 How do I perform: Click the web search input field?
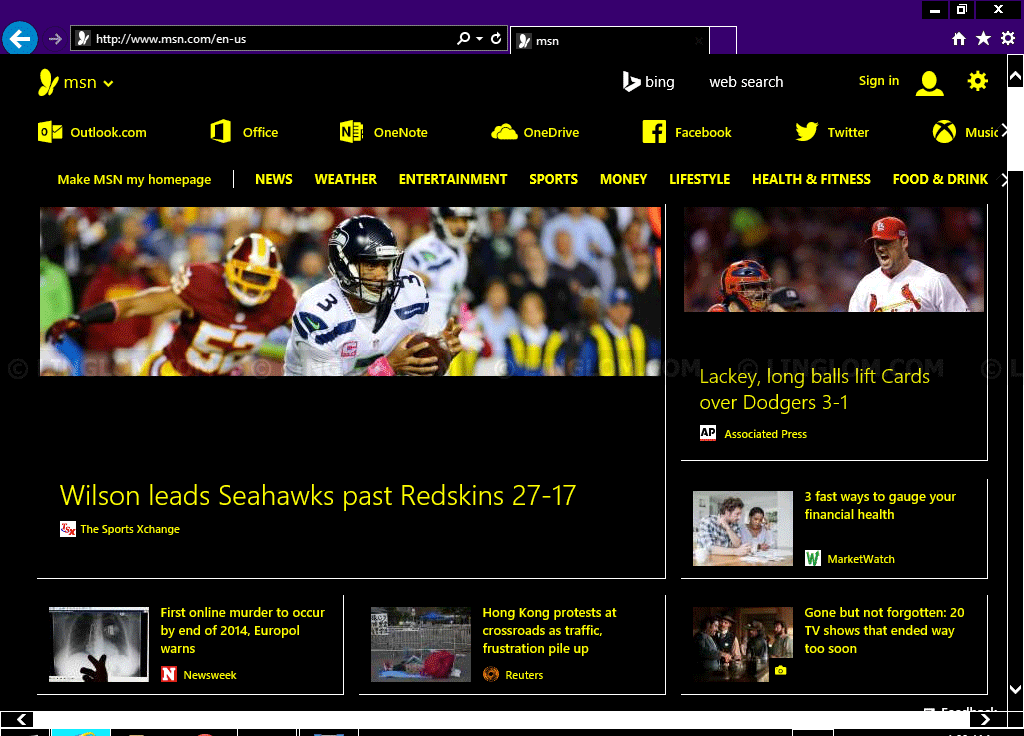746,82
